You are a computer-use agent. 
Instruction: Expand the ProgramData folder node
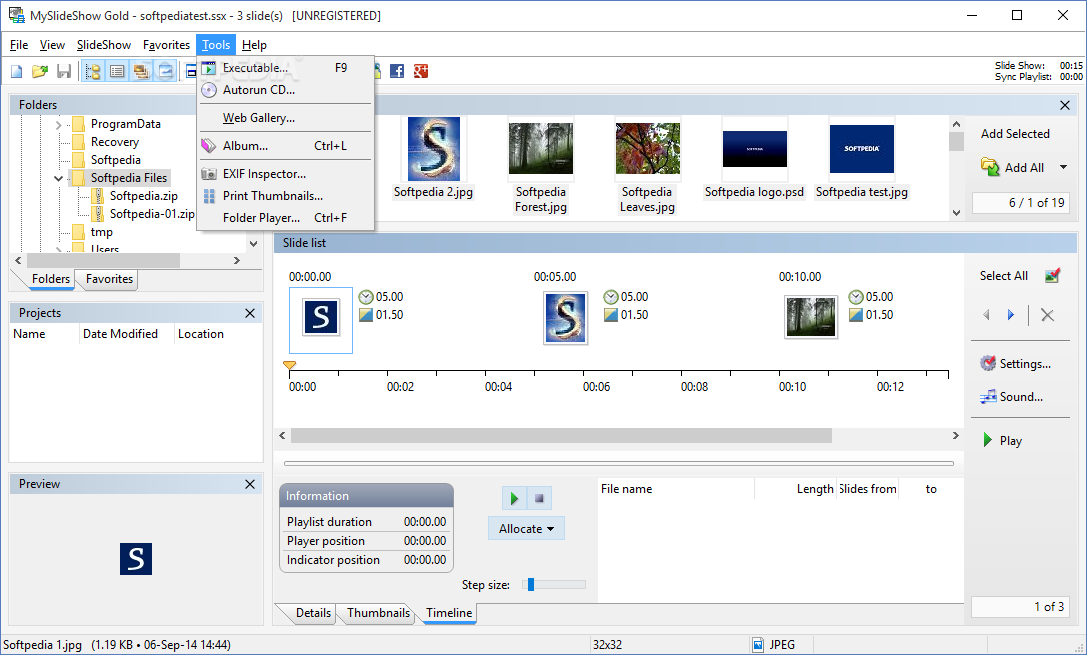tap(59, 125)
